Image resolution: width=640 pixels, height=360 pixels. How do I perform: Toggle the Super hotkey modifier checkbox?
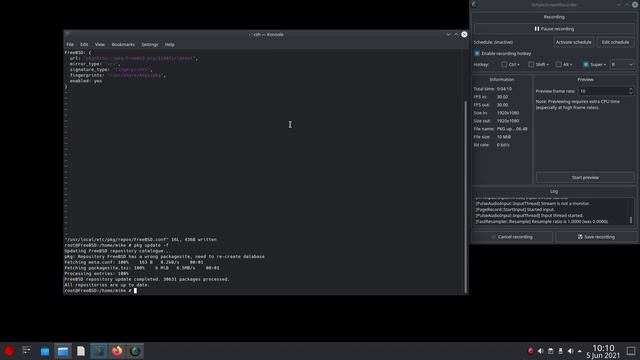[586, 64]
